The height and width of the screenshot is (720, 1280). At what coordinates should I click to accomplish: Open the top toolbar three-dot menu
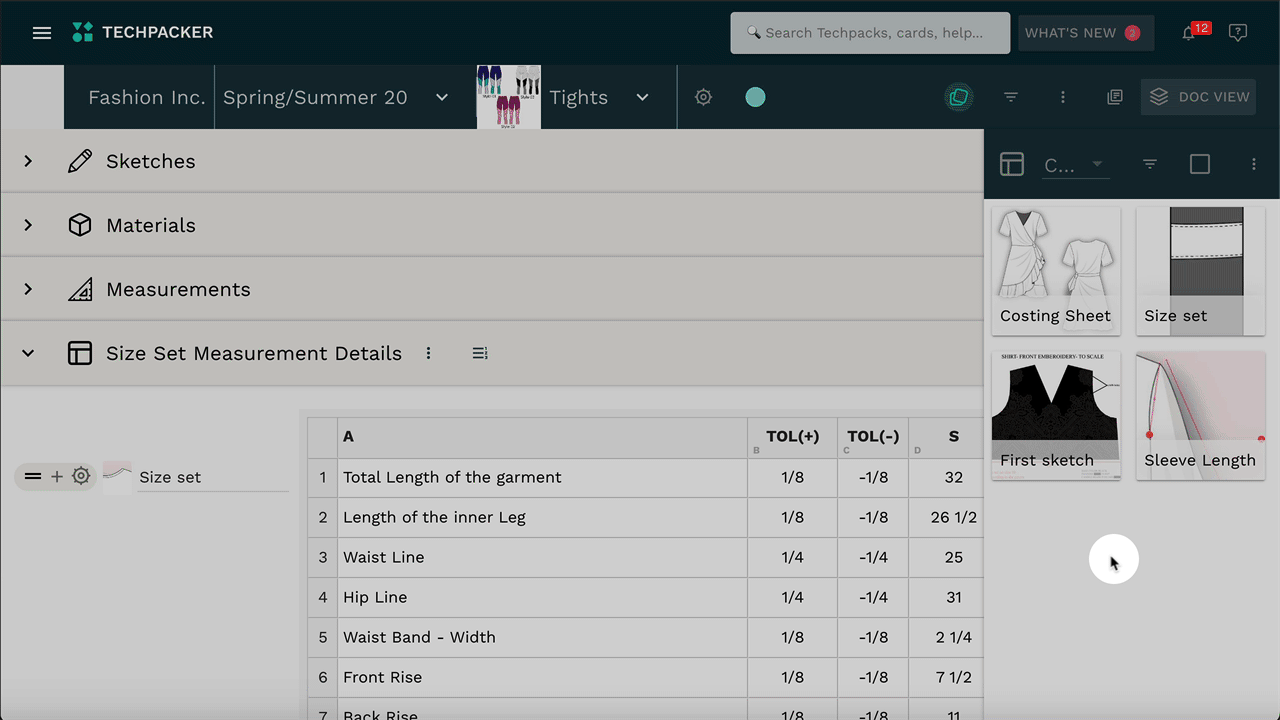pos(1062,97)
